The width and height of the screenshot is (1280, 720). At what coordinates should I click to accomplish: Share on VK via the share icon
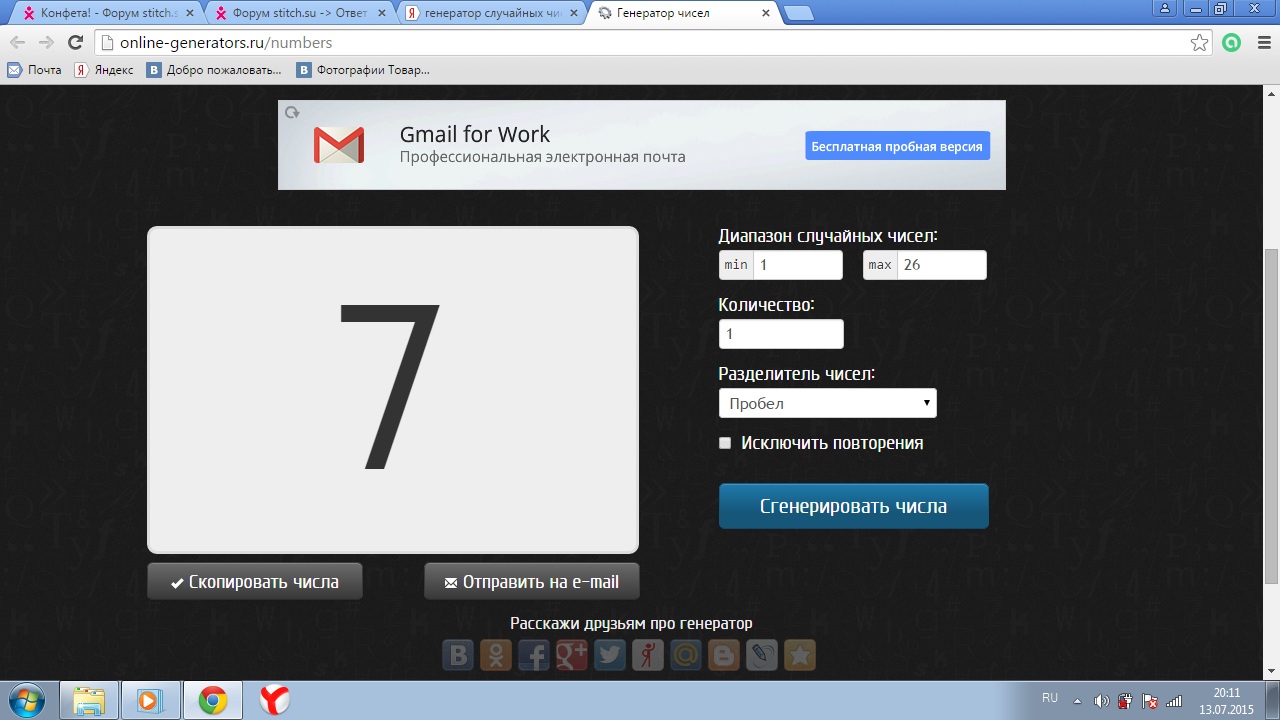[x=458, y=656]
